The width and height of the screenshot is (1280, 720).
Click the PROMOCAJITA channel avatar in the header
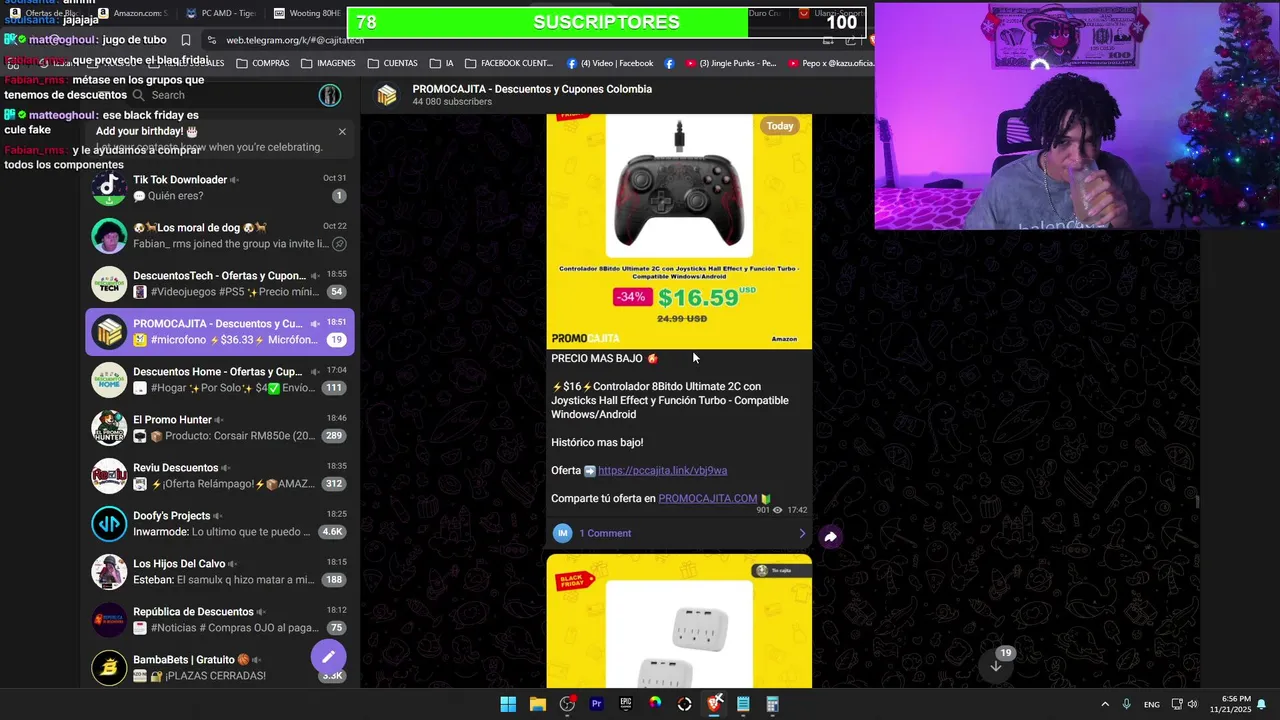pos(387,95)
